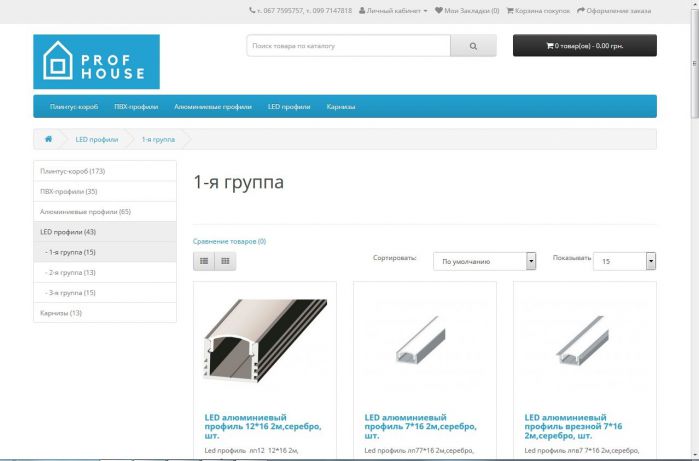Click the checkout arrow link
This screenshot has width=699, height=461.
tap(614, 11)
